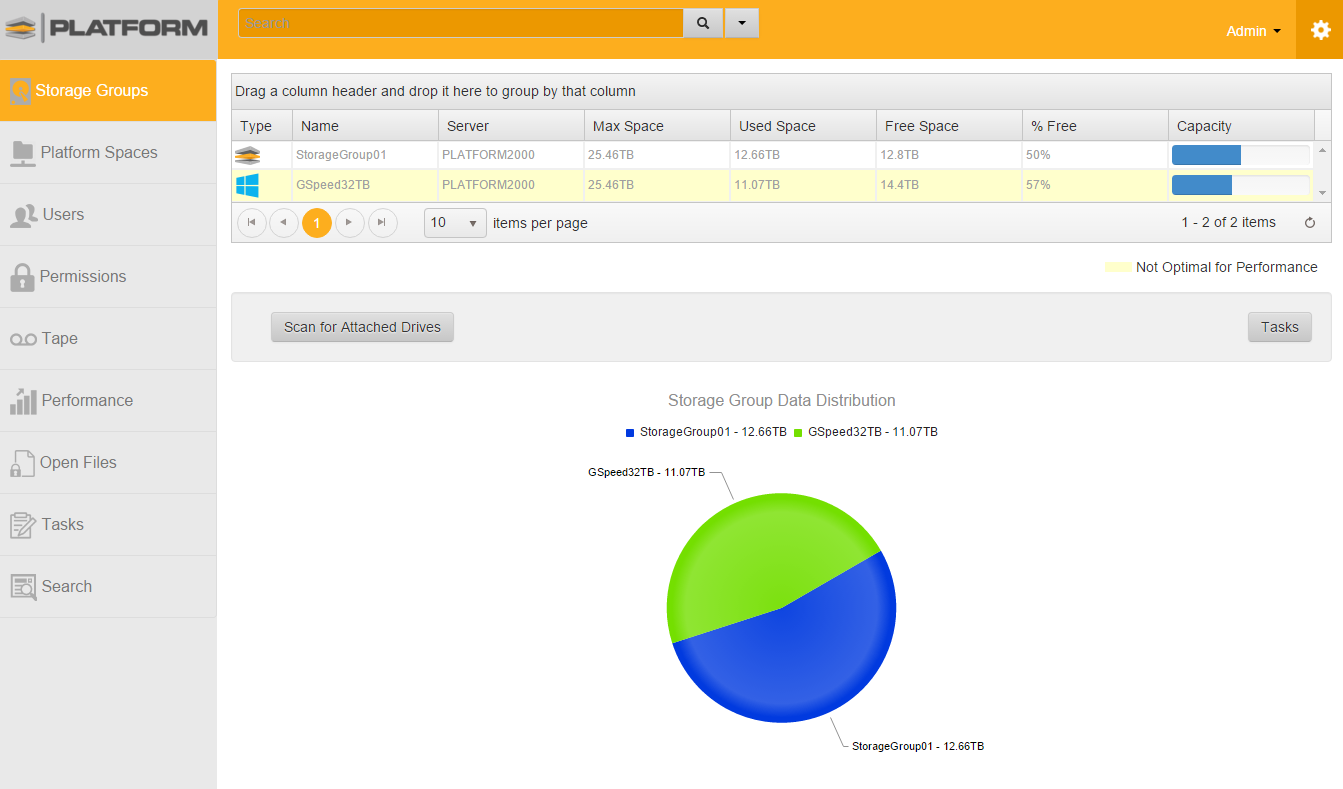
Task: Click Scan for Attached Drives button
Action: pos(362,327)
